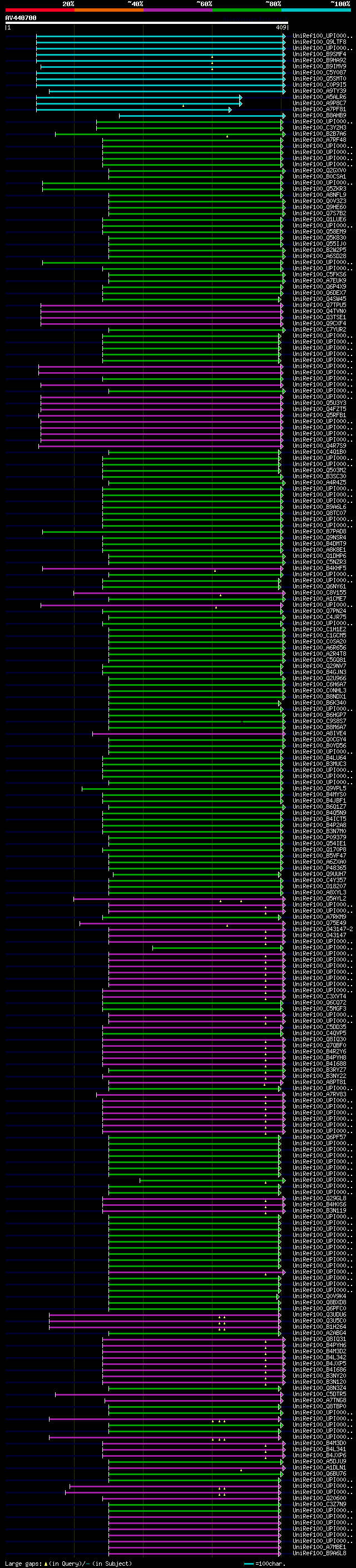This screenshot has width=356, height=1568.
Task: Select hit label UniRef100_O43147-2
Action: pos(323,929)
